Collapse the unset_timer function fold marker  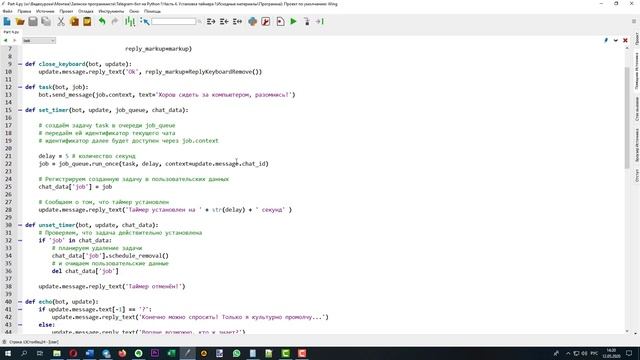[20, 225]
